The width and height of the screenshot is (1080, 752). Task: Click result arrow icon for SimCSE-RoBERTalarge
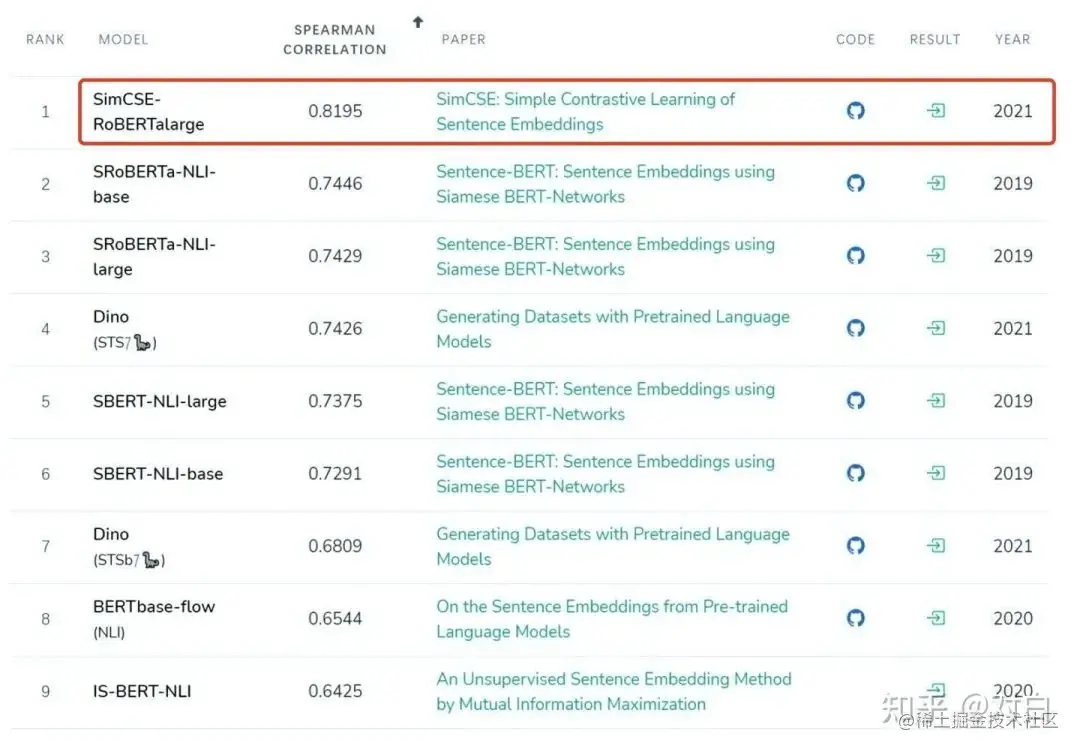pyautogui.click(x=935, y=111)
